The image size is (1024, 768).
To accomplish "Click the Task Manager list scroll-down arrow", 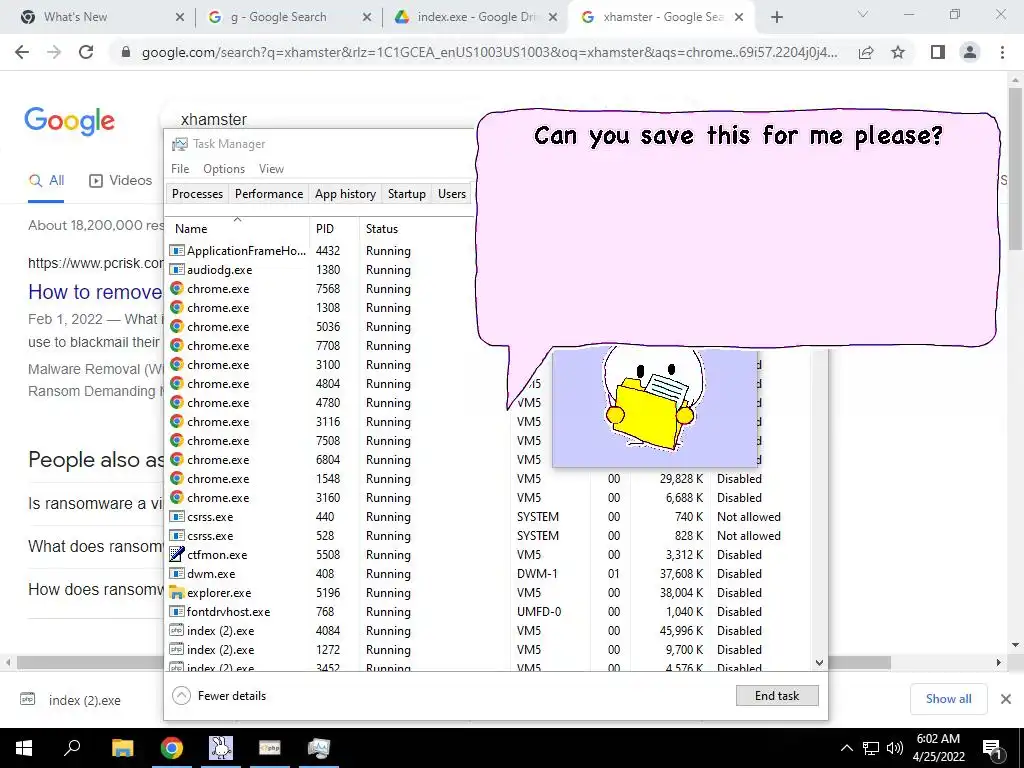I will point(819,663).
